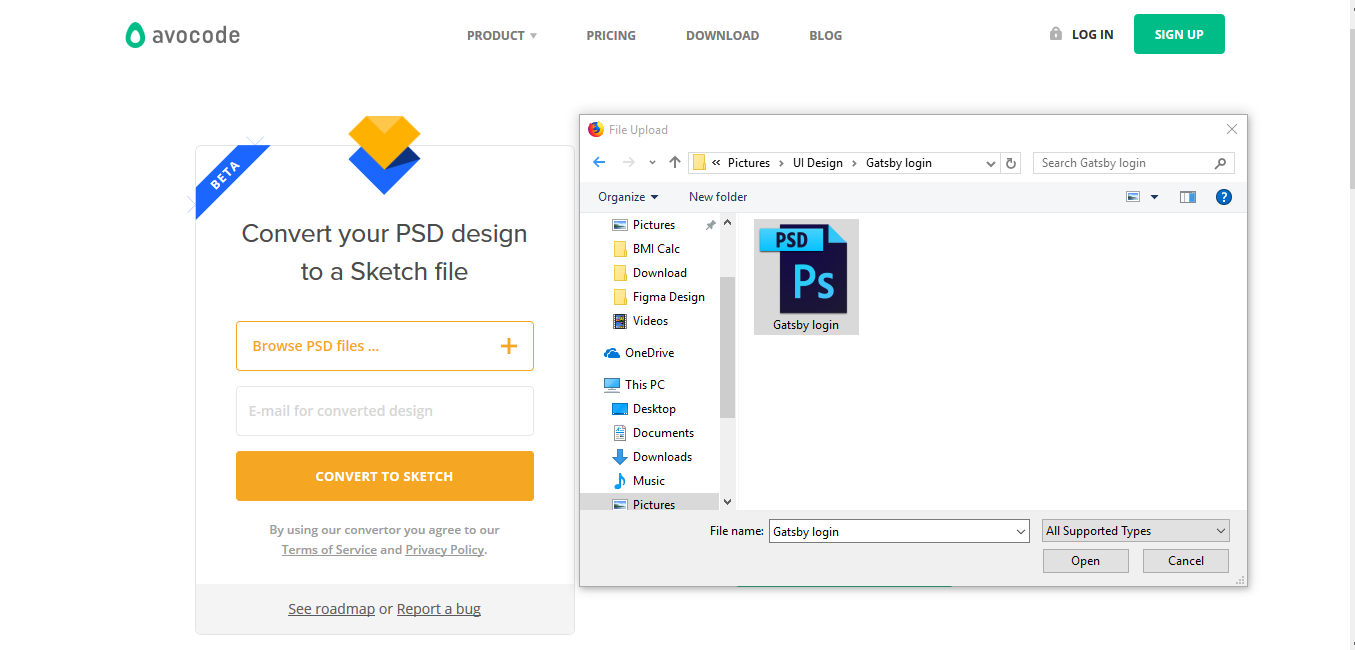Expand the File name dropdown arrow
Image resolution: width=1355 pixels, height=650 pixels.
(1020, 532)
